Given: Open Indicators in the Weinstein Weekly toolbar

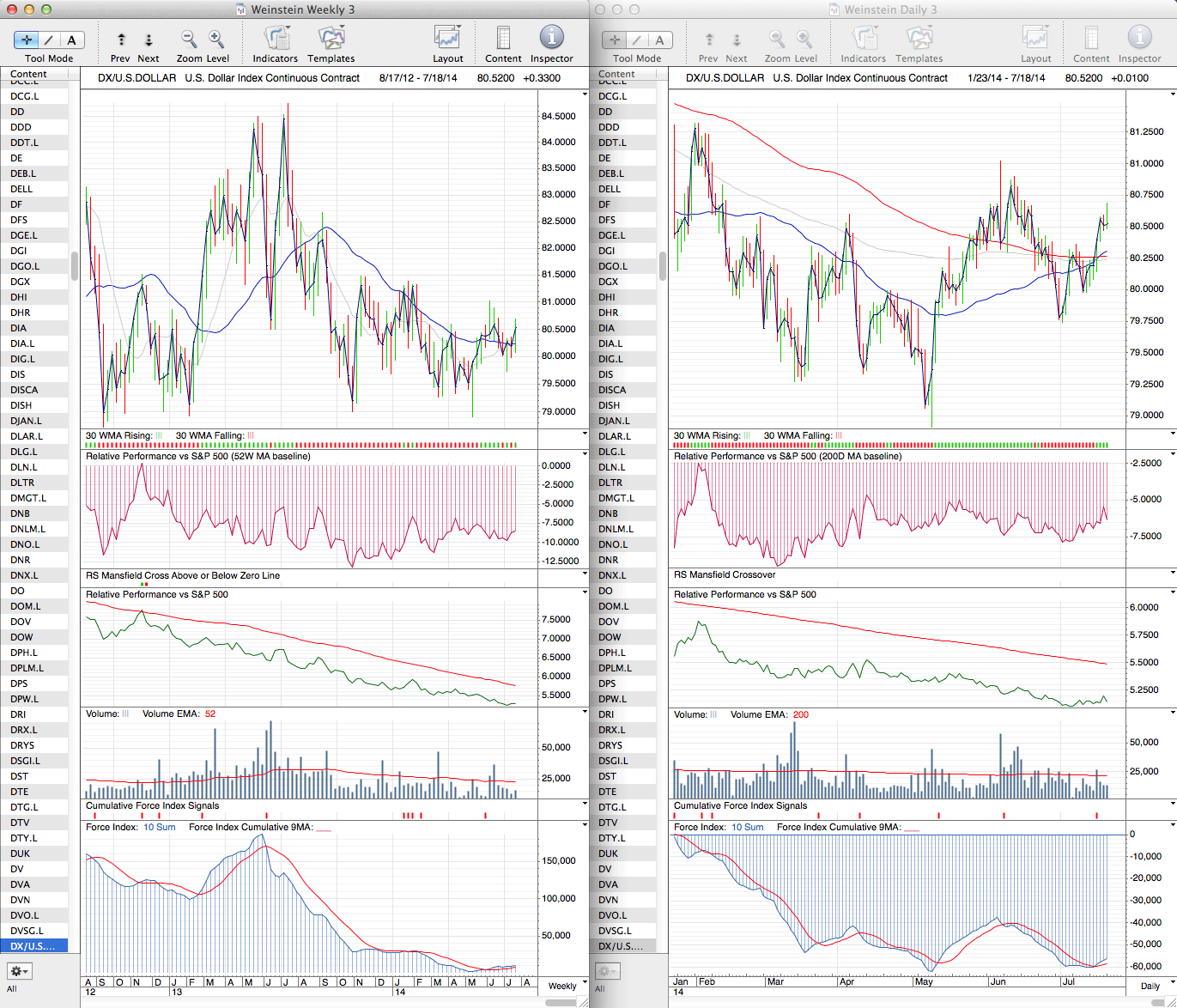Looking at the screenshot, I should pyautogui.click(x=275, y=39).
